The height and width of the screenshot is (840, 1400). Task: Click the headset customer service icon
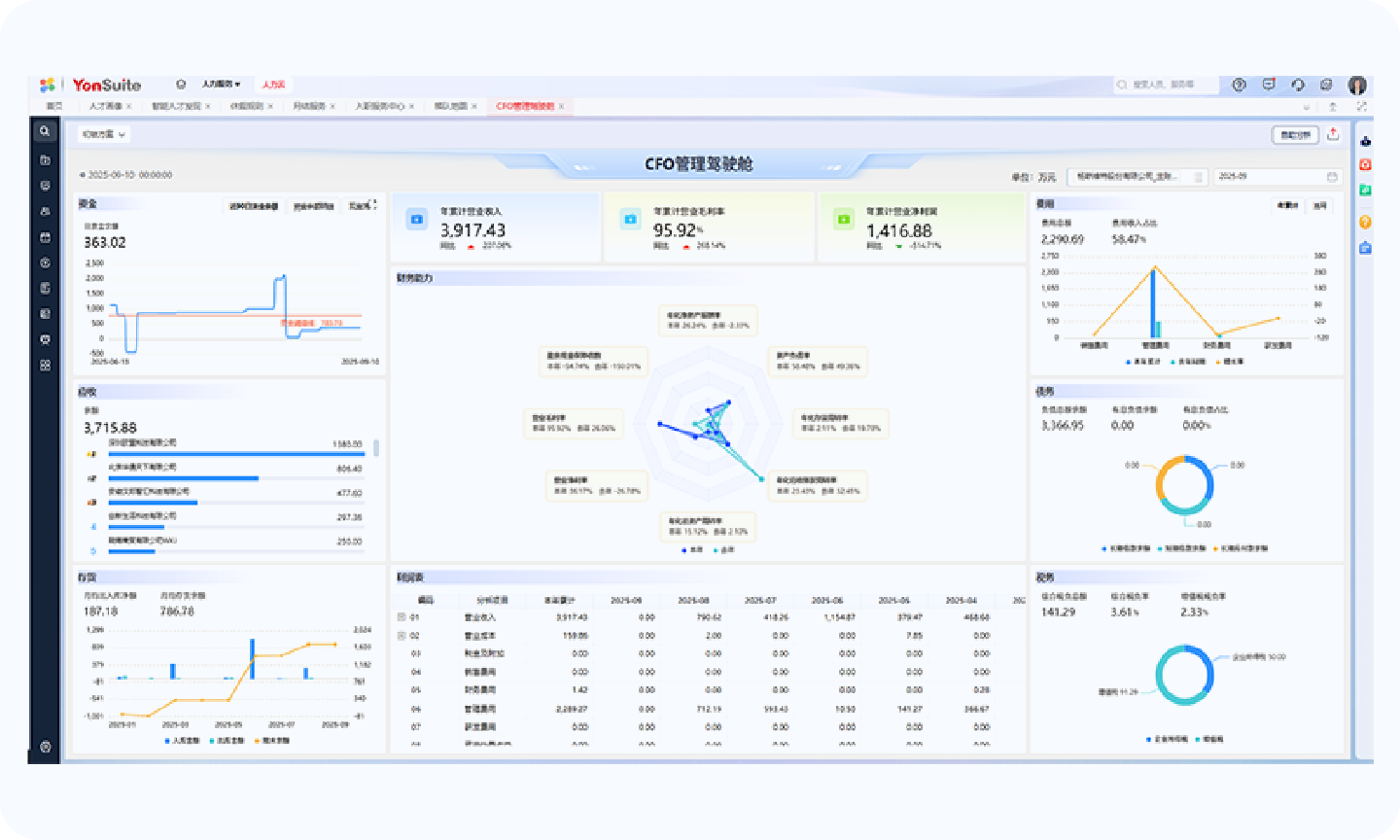1298,86
